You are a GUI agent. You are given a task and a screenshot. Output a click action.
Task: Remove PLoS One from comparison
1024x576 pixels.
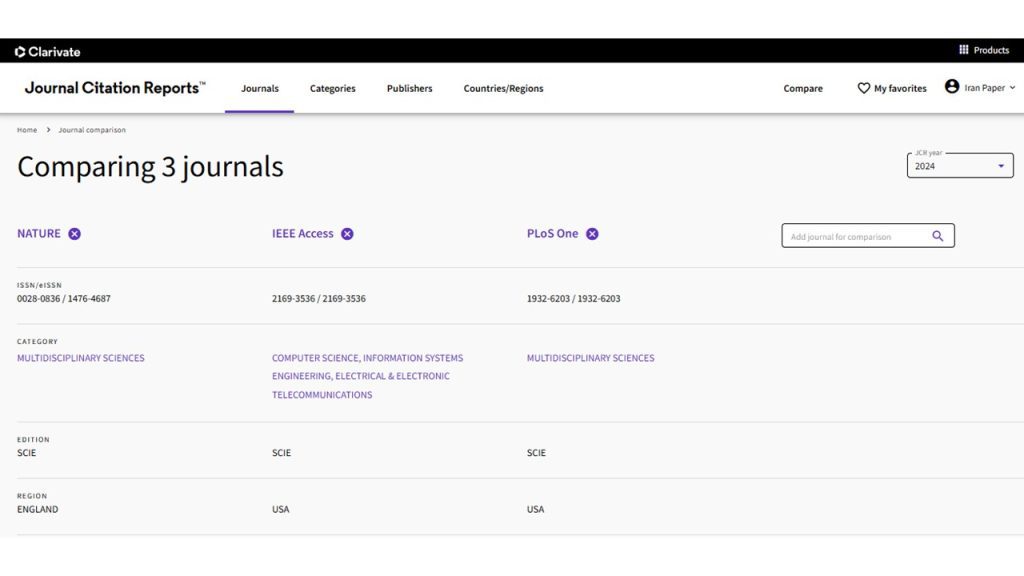[592, 234]
